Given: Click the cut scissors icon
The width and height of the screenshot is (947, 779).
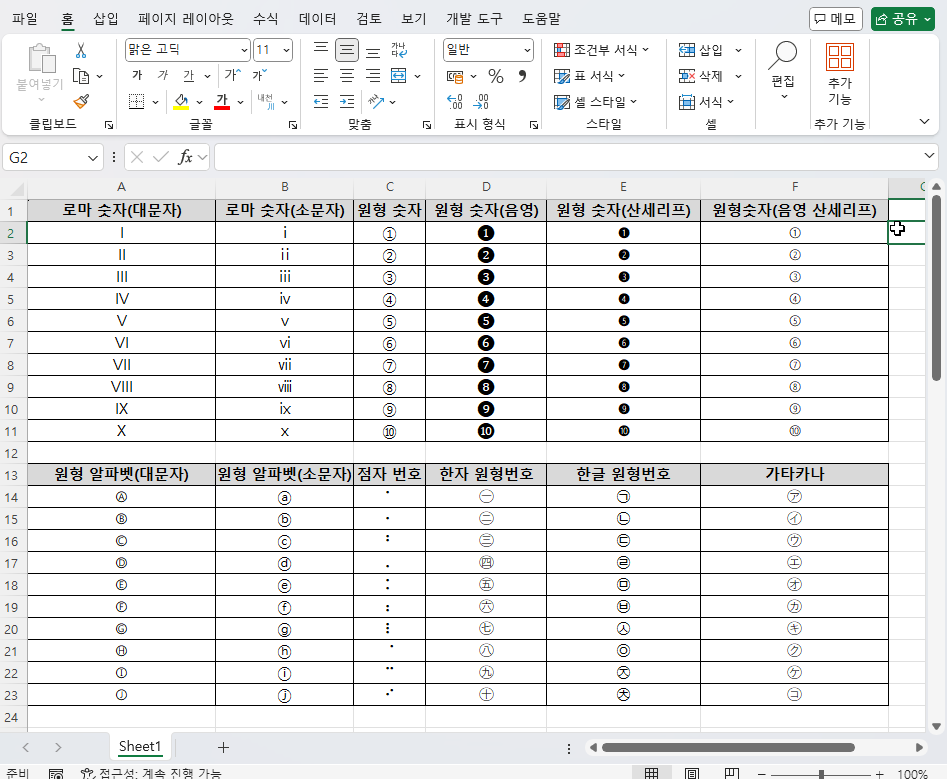Looking at the screenshot, I should pyautogui.click(x=81, y=50).
